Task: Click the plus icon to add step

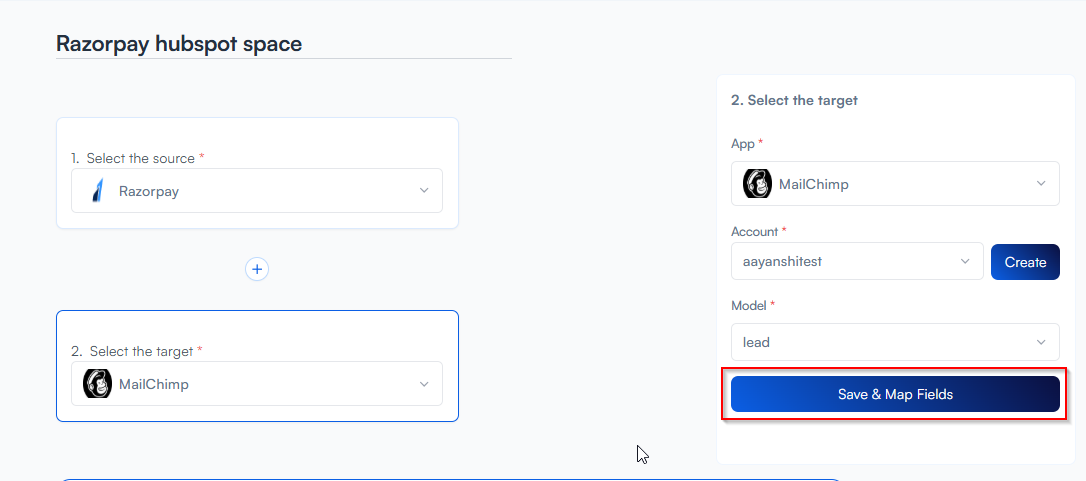Action: [257, 269]
